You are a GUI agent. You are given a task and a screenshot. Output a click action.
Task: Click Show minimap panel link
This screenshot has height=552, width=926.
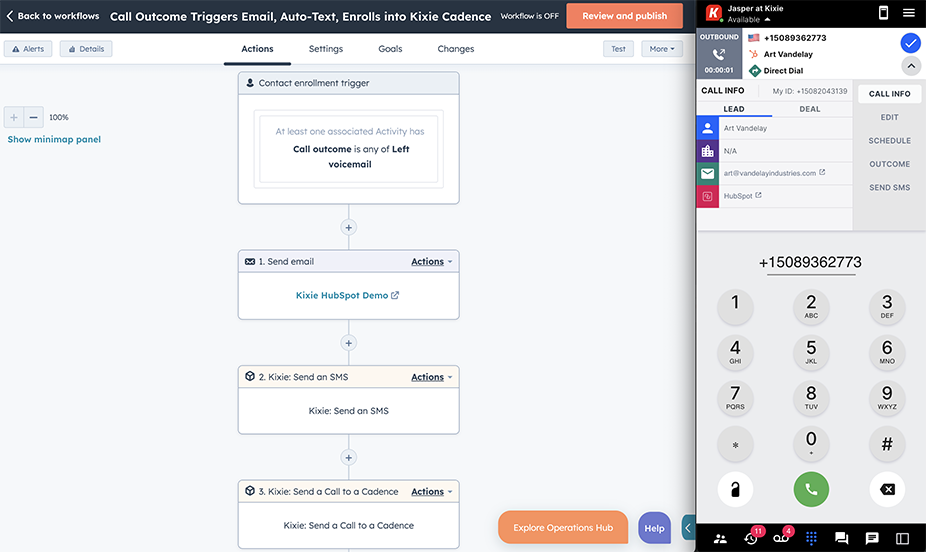(54, 139)
